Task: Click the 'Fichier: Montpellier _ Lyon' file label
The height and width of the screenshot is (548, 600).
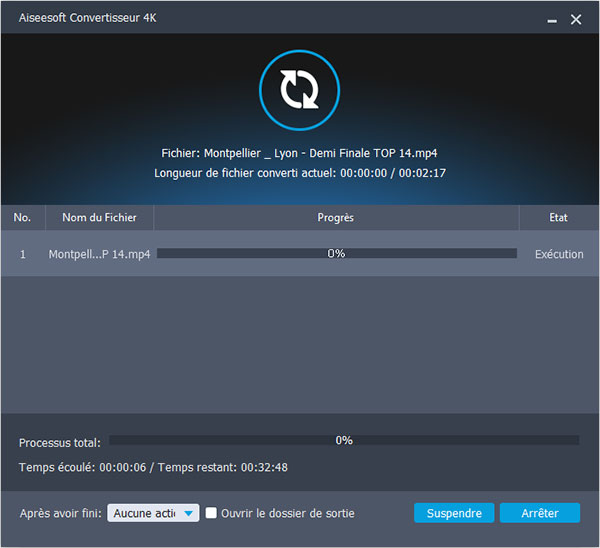Action: point(299,153)
